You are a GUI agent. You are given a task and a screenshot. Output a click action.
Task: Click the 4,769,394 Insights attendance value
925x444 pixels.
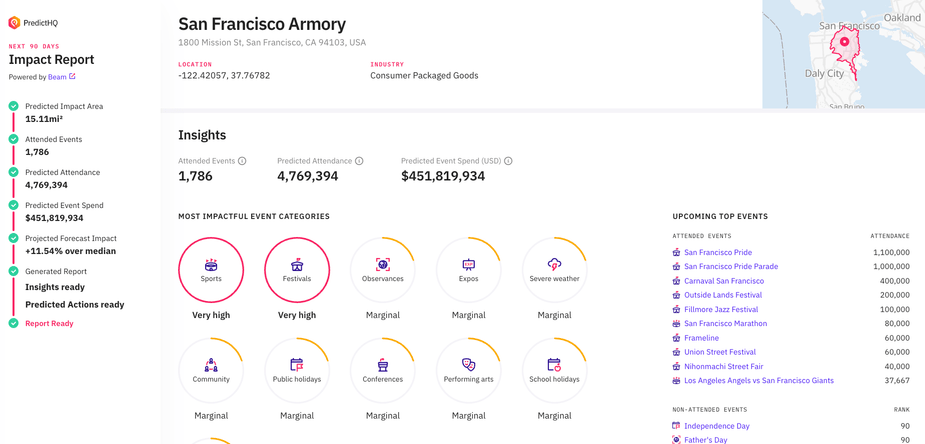point(308,176)
